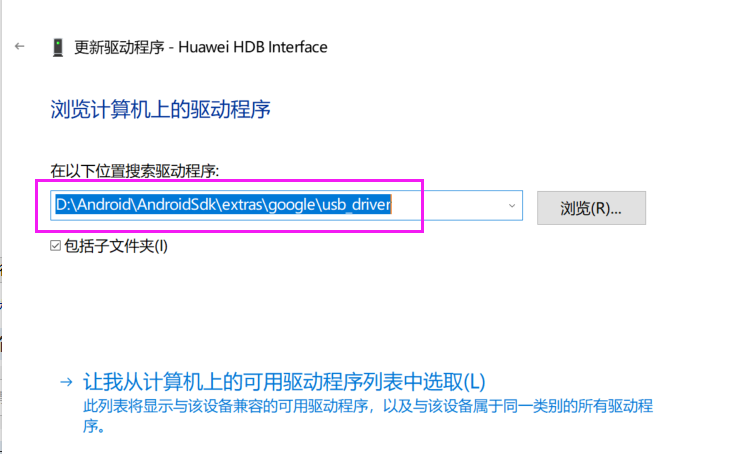The width and height of the screenshot is (739, 454).
Task: Place cursor after usb_driver in the path
Action: (392, 205)
